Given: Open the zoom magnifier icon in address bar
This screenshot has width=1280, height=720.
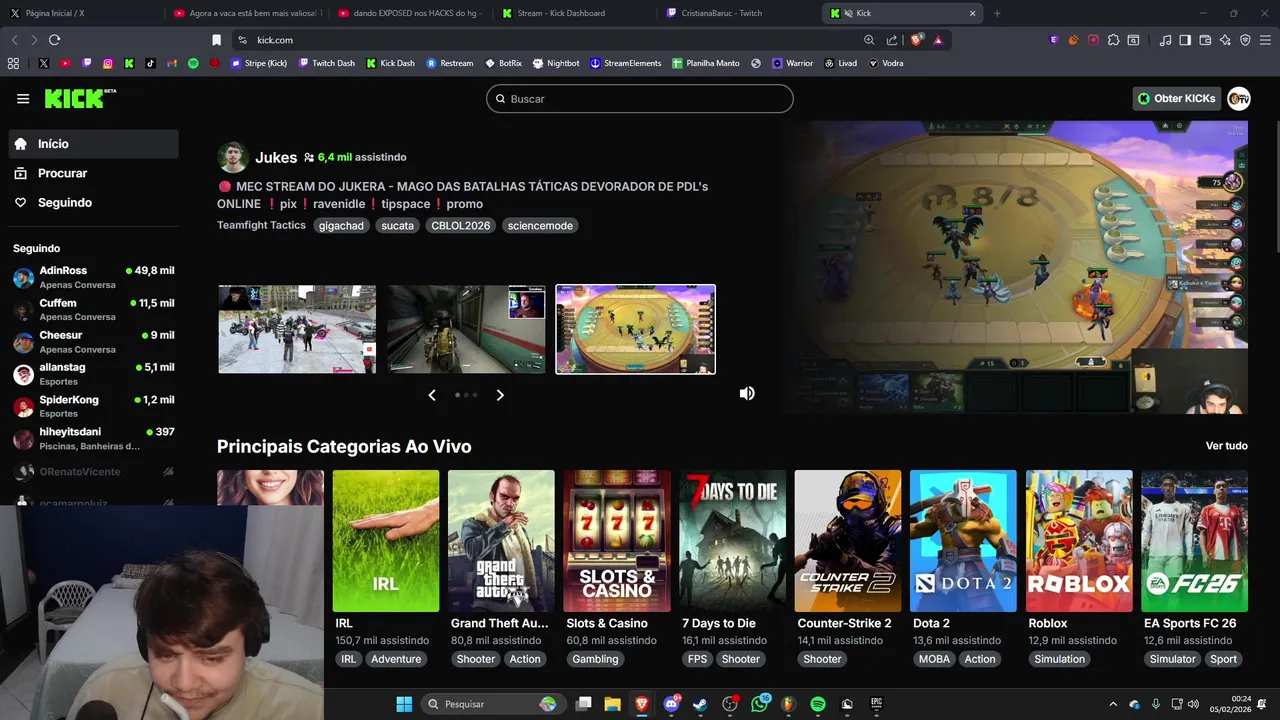Looking at the screenshot, I should [869, 40].
